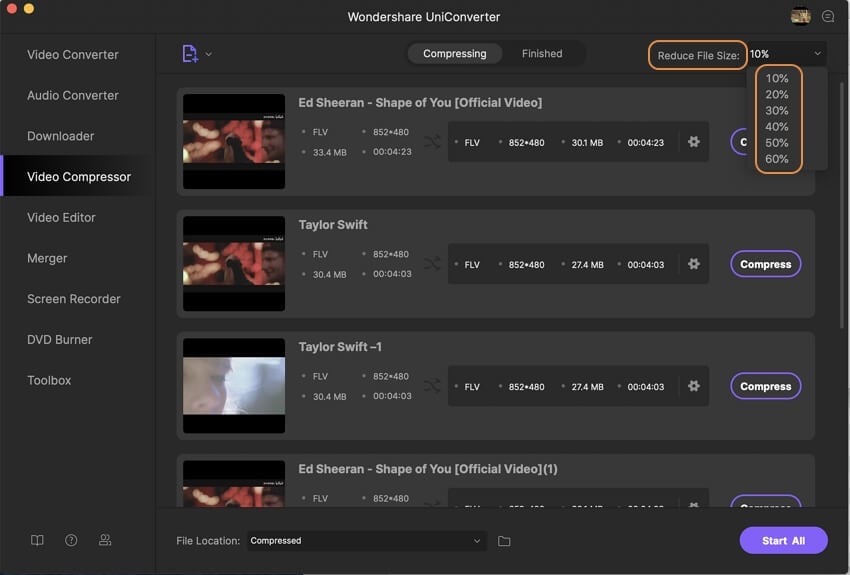Choose 60% from size reduction list
This screenshot has width=850, height=575.
777,159
